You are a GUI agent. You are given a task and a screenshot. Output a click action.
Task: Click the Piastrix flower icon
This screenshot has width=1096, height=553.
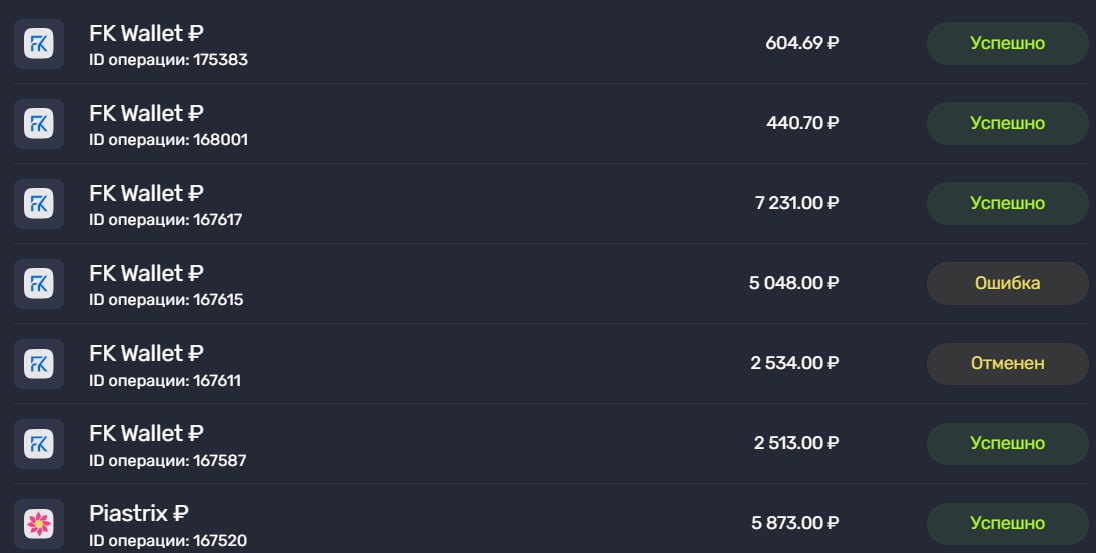(39, 523)
